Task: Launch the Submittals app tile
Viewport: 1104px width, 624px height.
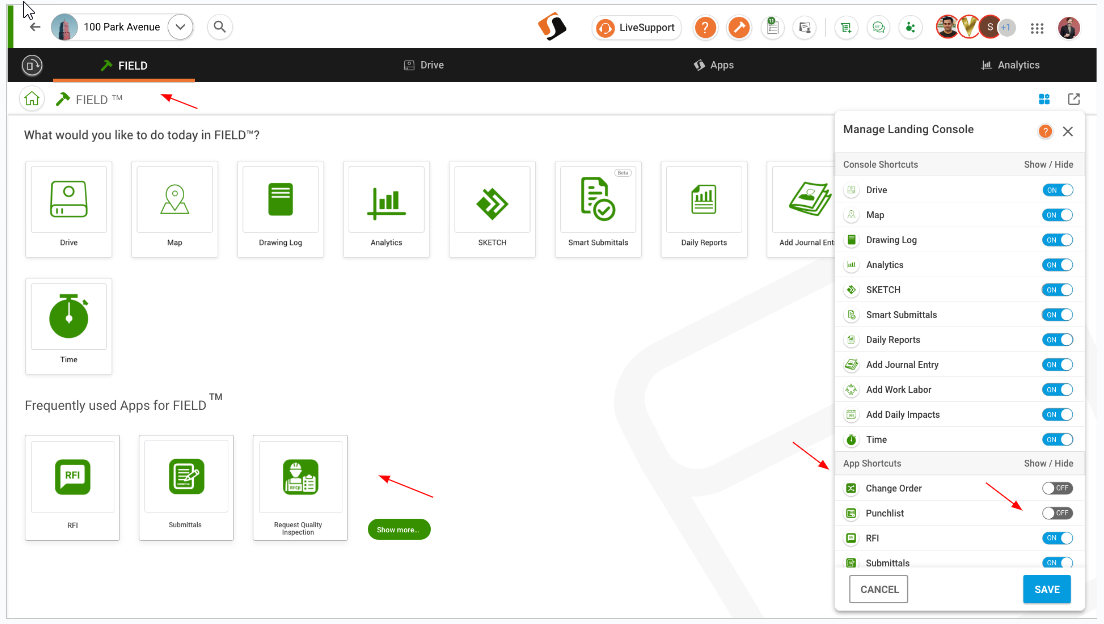Action: 186,487
